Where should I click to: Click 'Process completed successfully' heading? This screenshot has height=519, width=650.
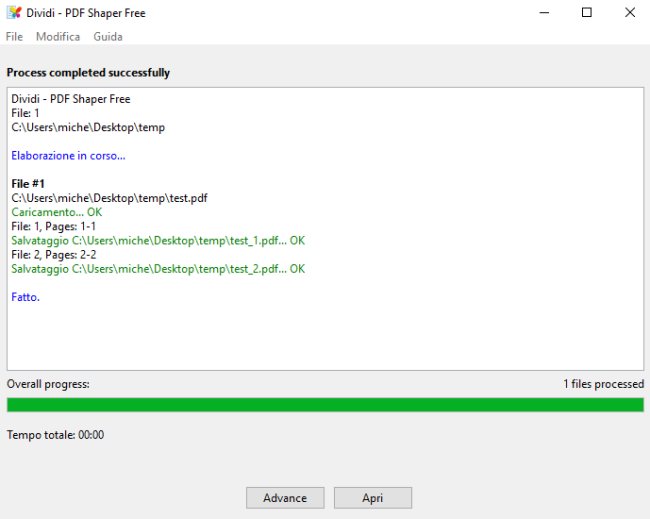88,73
